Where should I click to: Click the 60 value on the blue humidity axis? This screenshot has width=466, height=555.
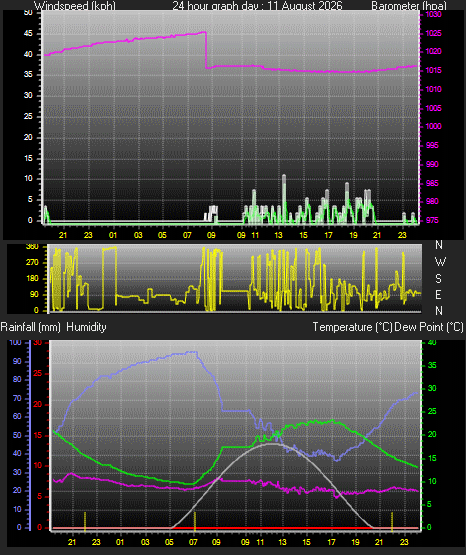click(x=17, y=416)
